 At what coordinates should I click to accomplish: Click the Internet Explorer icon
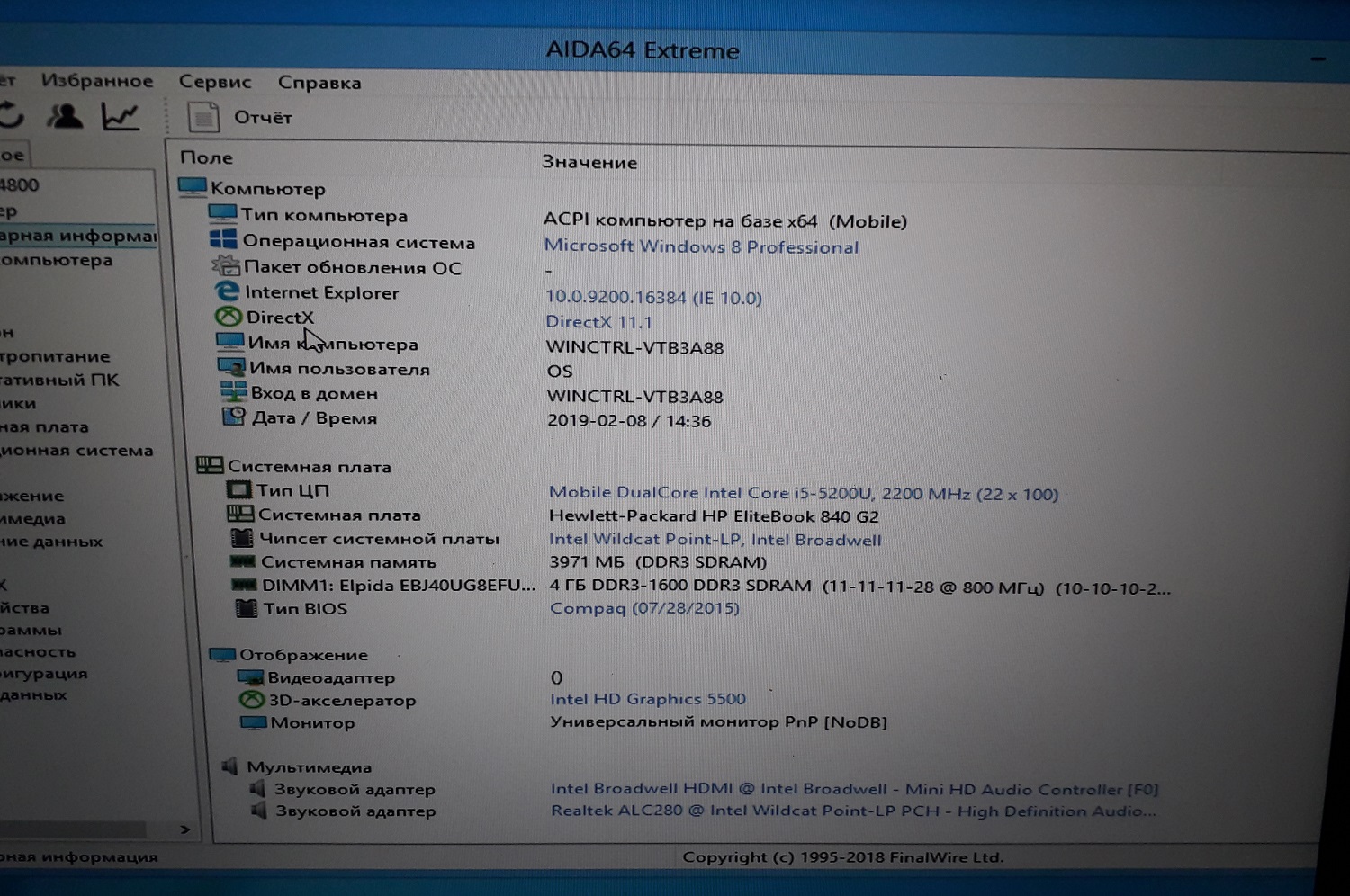coord(227,291)
